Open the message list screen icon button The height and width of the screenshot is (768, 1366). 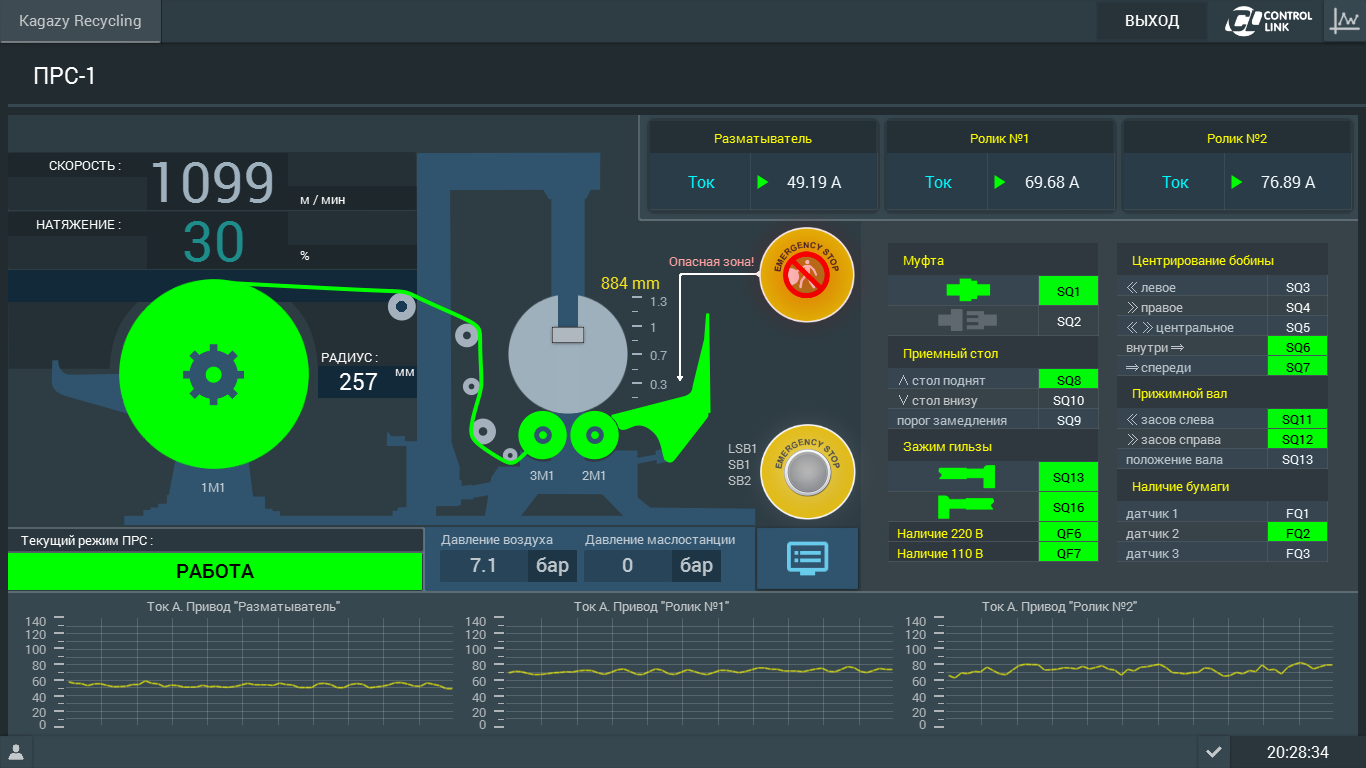[x=808, y=558]
